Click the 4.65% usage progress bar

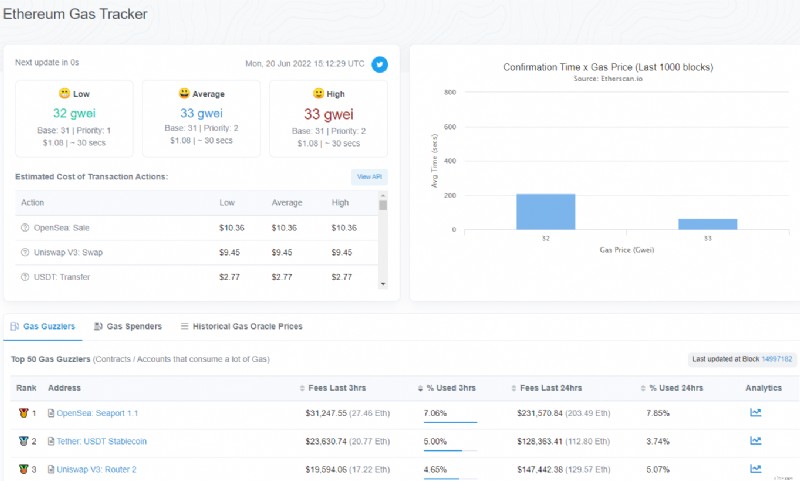coord(450,478)
